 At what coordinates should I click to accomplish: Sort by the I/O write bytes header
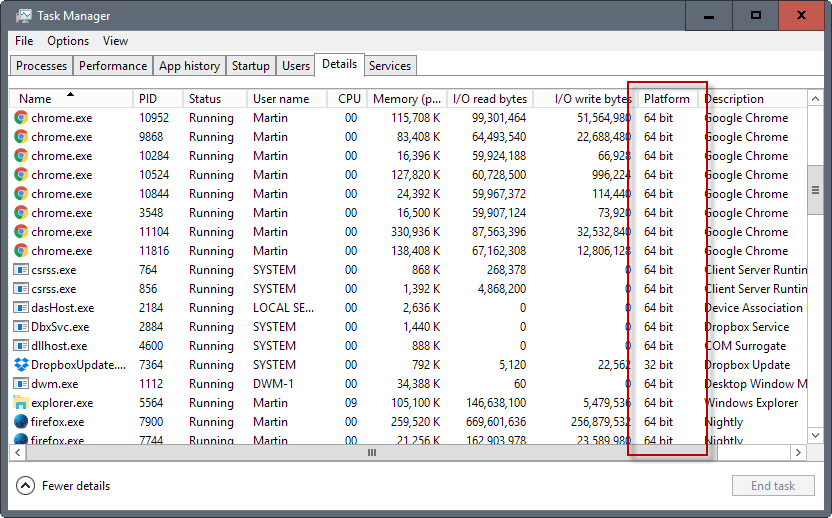(x=583, y=99)
